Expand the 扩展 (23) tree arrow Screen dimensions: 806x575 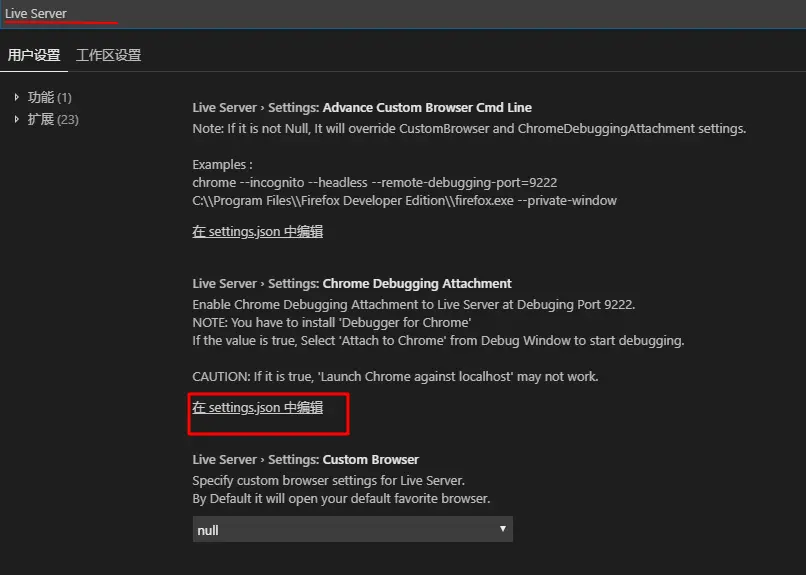(x=16, y=119)
